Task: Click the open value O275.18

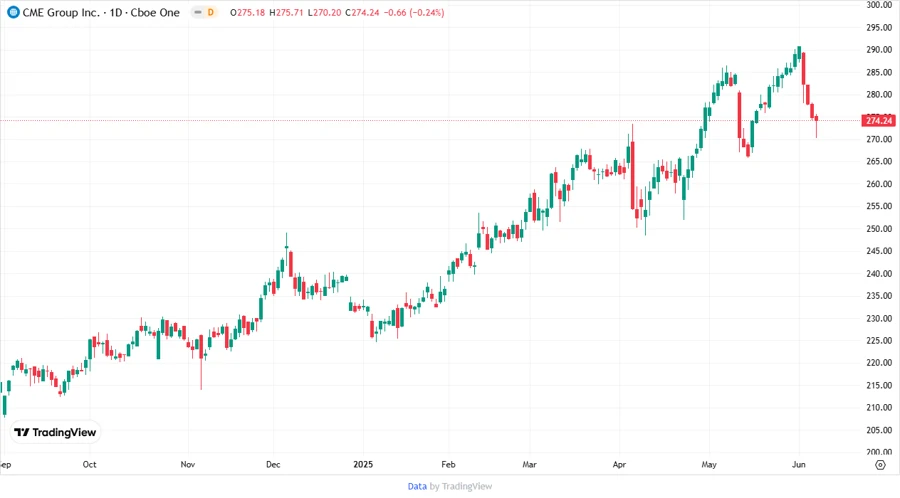Action: click(x=247, y=12)
